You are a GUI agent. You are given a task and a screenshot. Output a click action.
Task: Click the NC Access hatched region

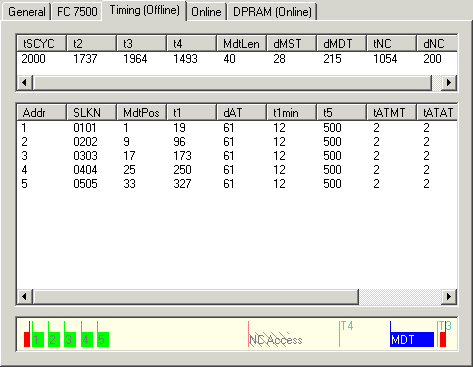(275, 340)
